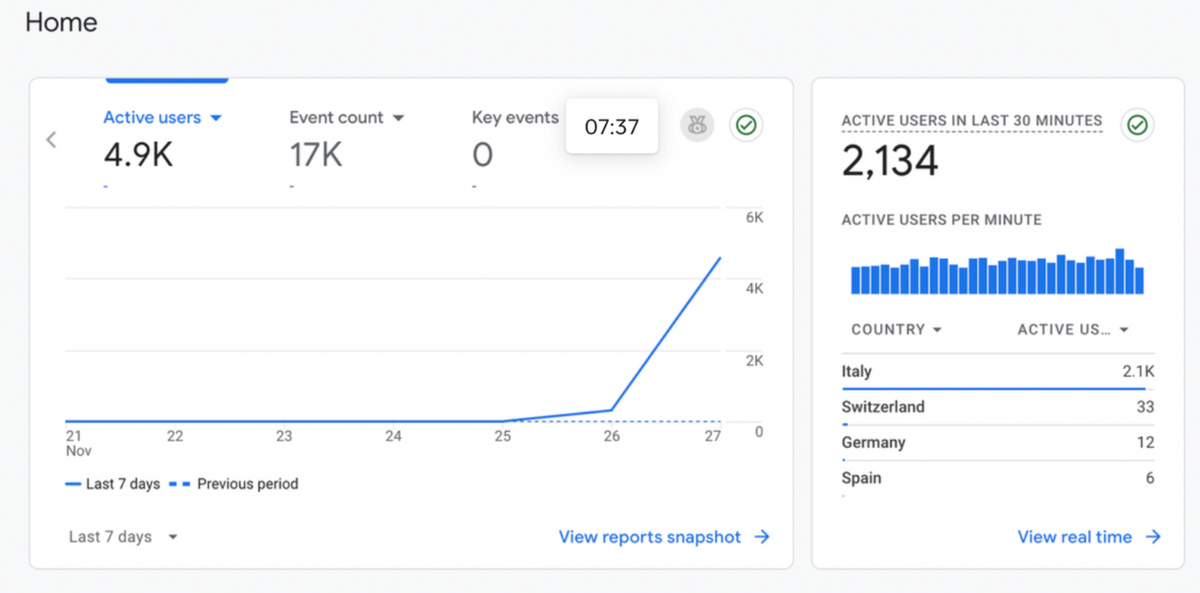Click the Switzerland row in country table
1200x593 pixels.
(998, 408)
